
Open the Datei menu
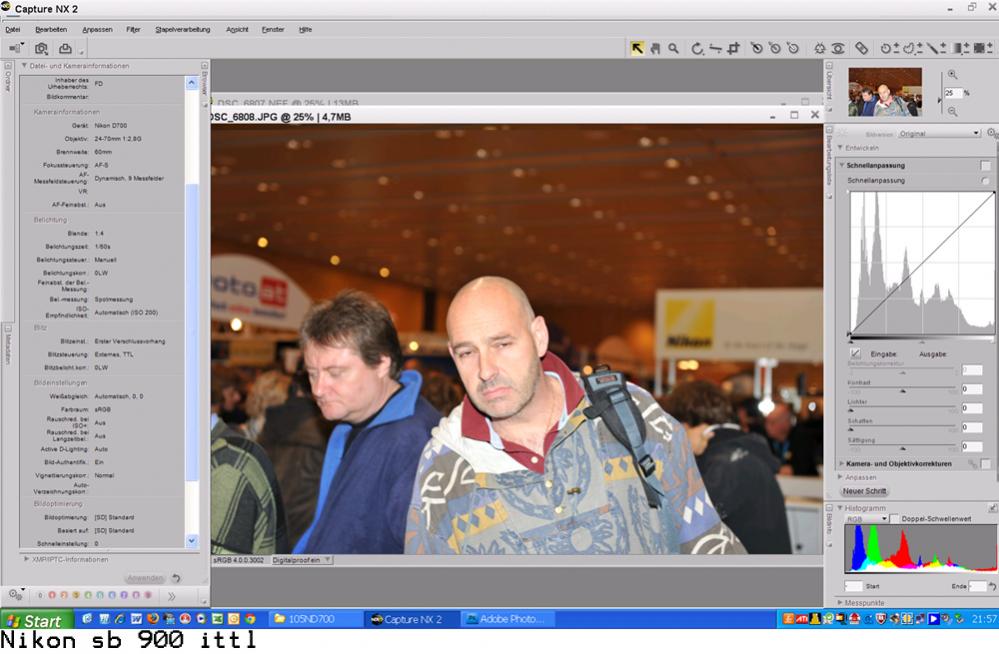pyautogui.click(x=13, y=29)
